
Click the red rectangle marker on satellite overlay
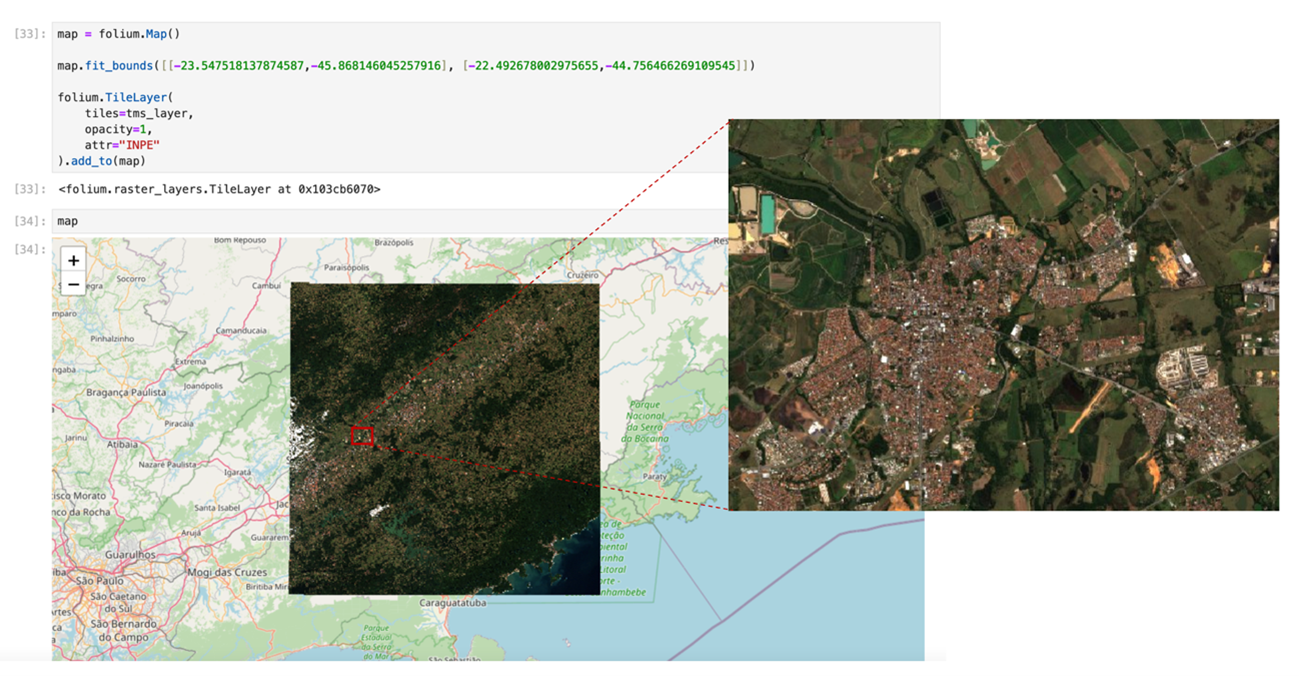tap(362, 436)
